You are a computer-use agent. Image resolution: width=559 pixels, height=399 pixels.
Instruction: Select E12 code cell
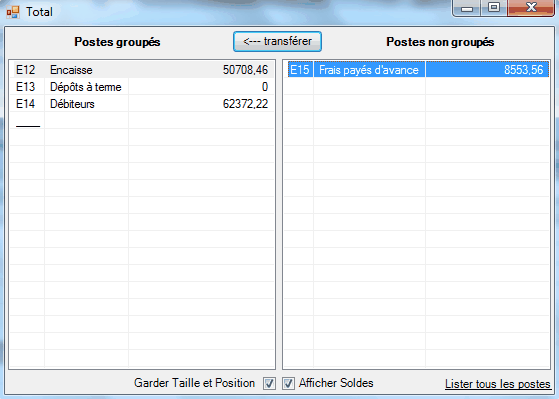point(26,70)
